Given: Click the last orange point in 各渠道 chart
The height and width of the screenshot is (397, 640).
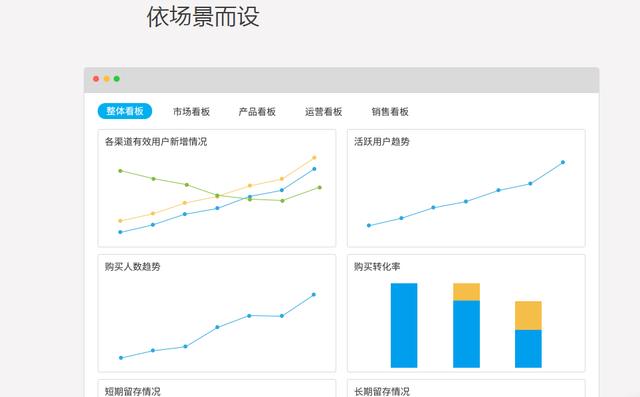Looking at the screenshot, I should pos(314,157).
